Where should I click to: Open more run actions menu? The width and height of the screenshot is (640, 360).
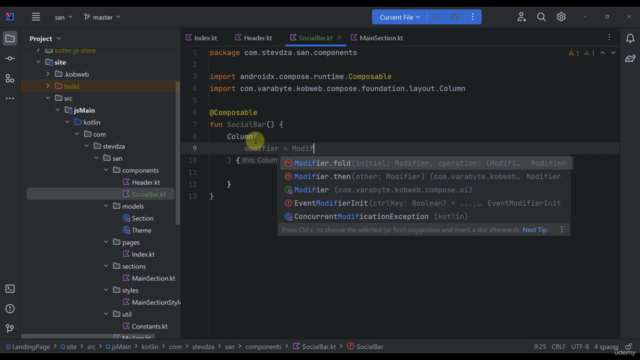point(473,17)
